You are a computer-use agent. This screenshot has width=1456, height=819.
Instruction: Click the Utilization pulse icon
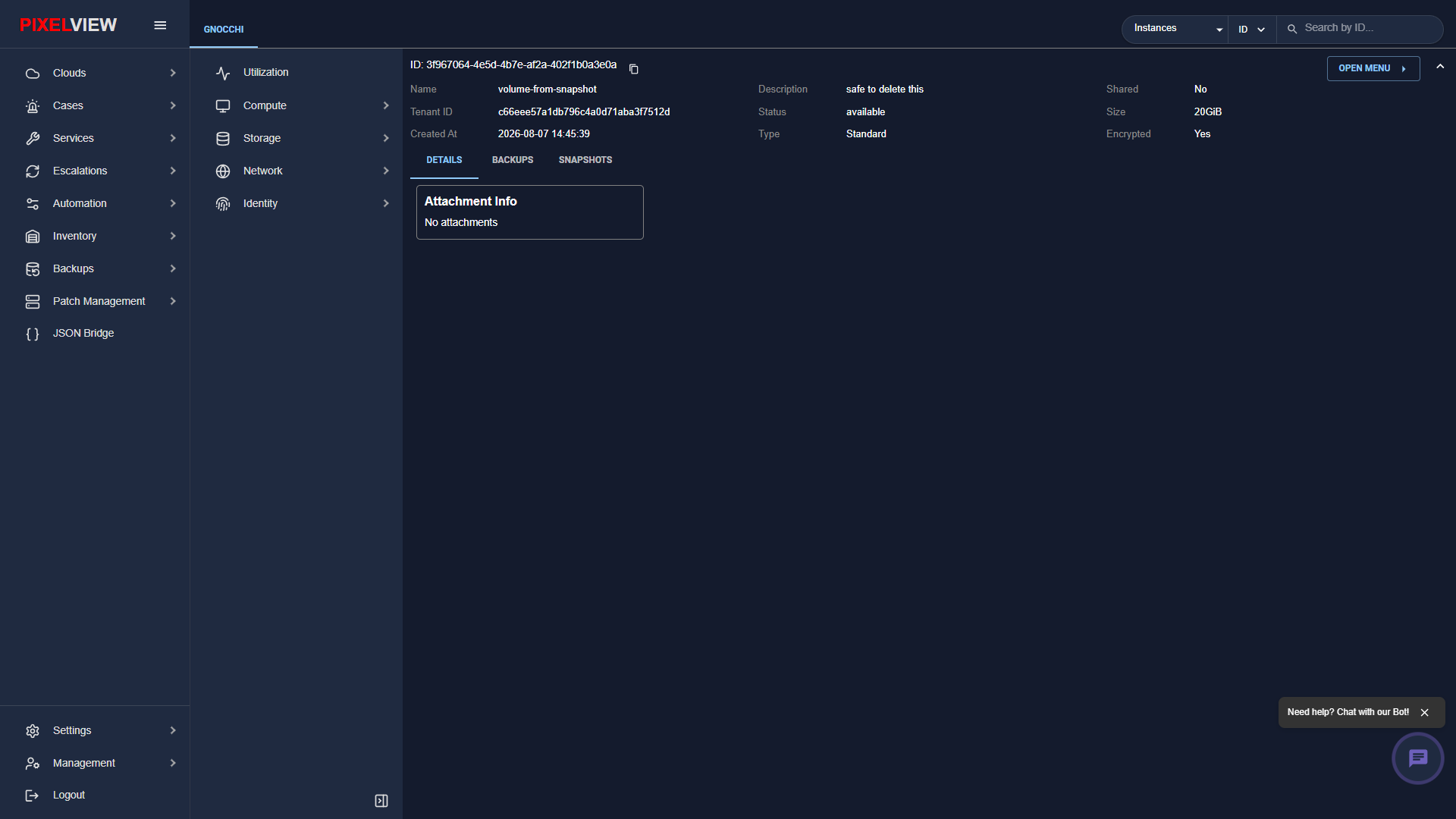[223, 73]
